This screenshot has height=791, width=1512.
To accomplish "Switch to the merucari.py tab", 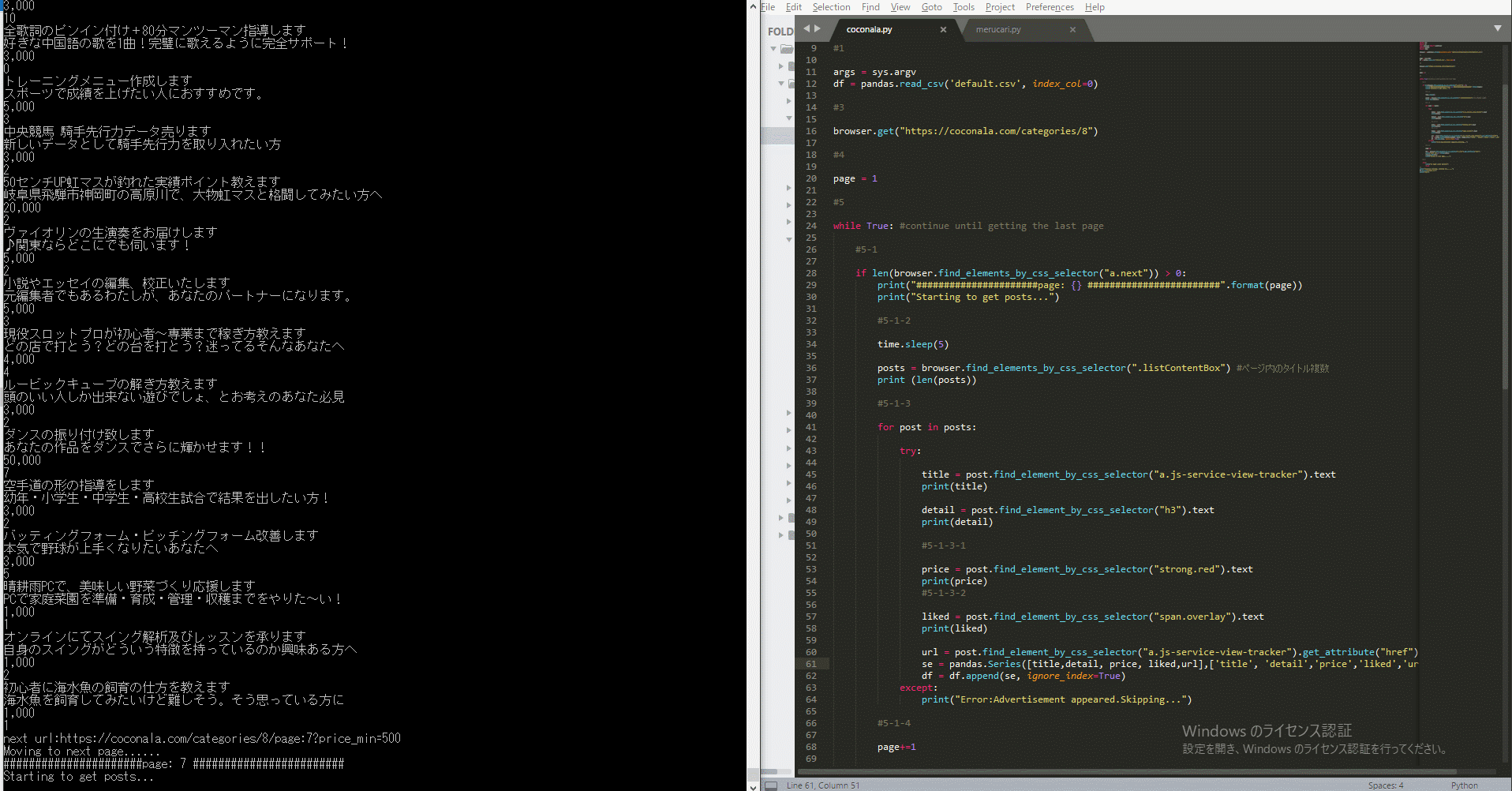I will tap(998, 30).
